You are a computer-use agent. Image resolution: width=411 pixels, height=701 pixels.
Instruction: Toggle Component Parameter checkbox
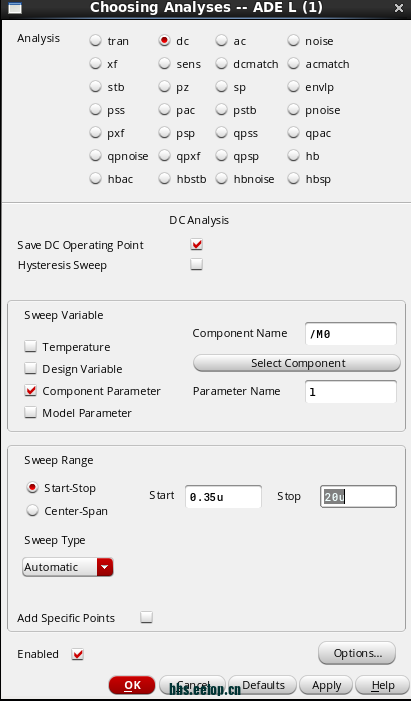[30, 391]
